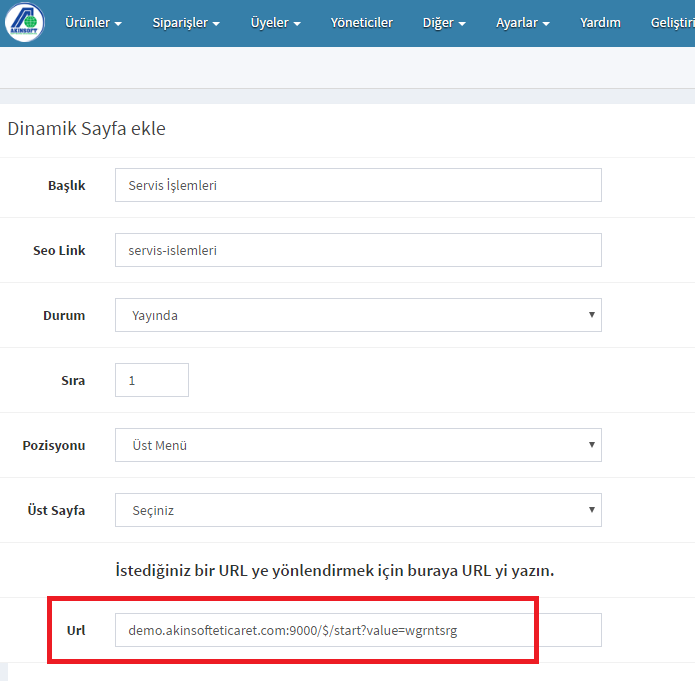Click the Sıra number field
695x681 pixels.
pyautogui.click(x=152, y=380)
